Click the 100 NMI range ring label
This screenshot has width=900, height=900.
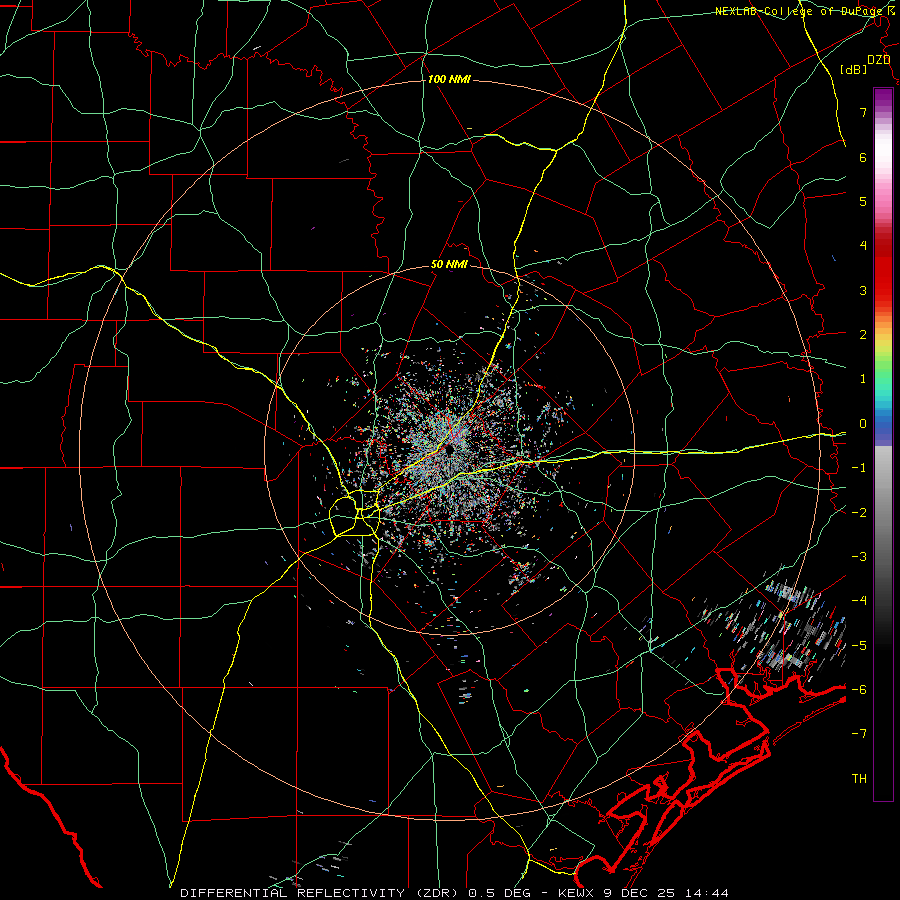[449, 79]
